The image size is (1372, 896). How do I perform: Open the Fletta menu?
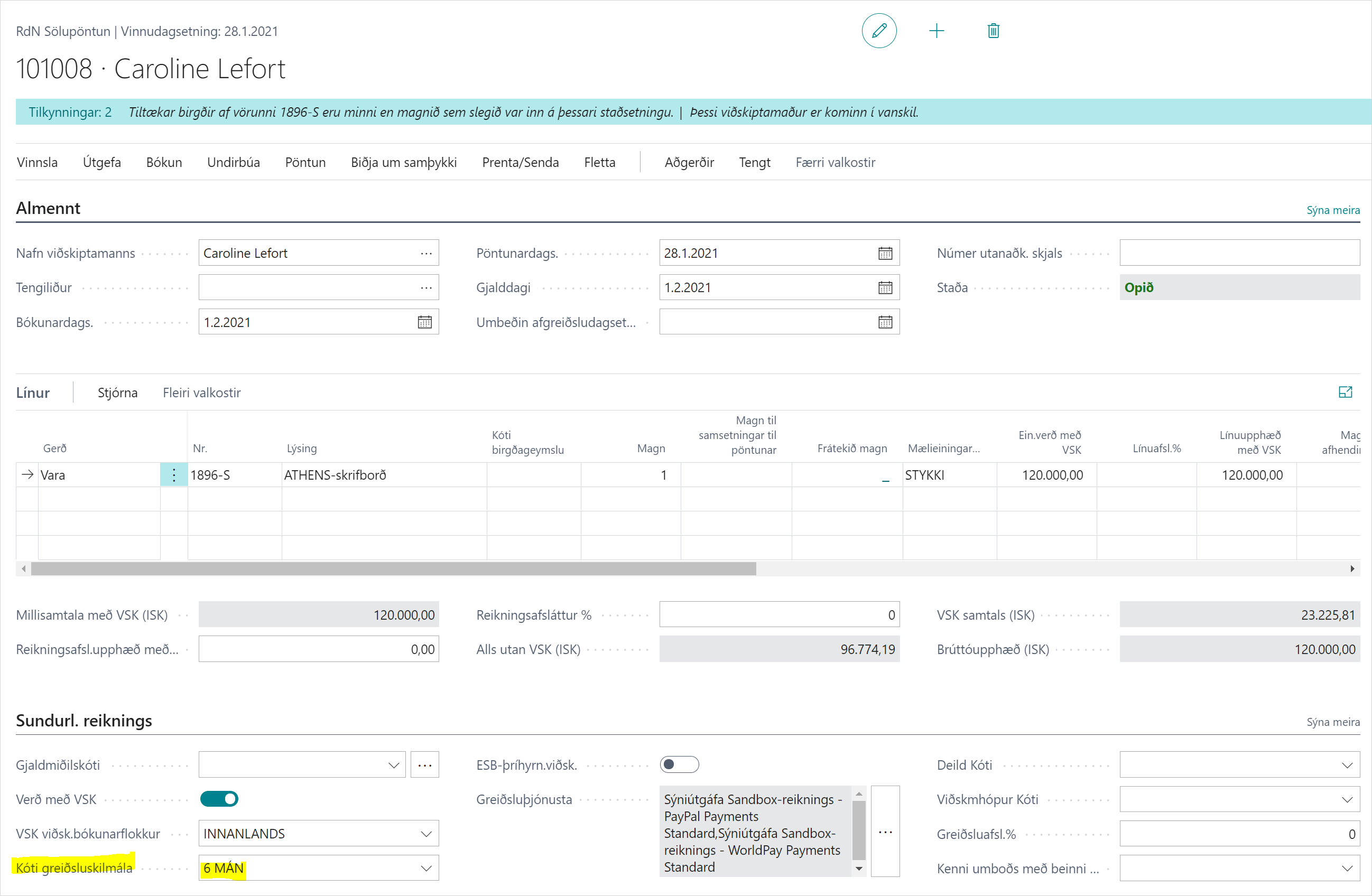[599, 163]
